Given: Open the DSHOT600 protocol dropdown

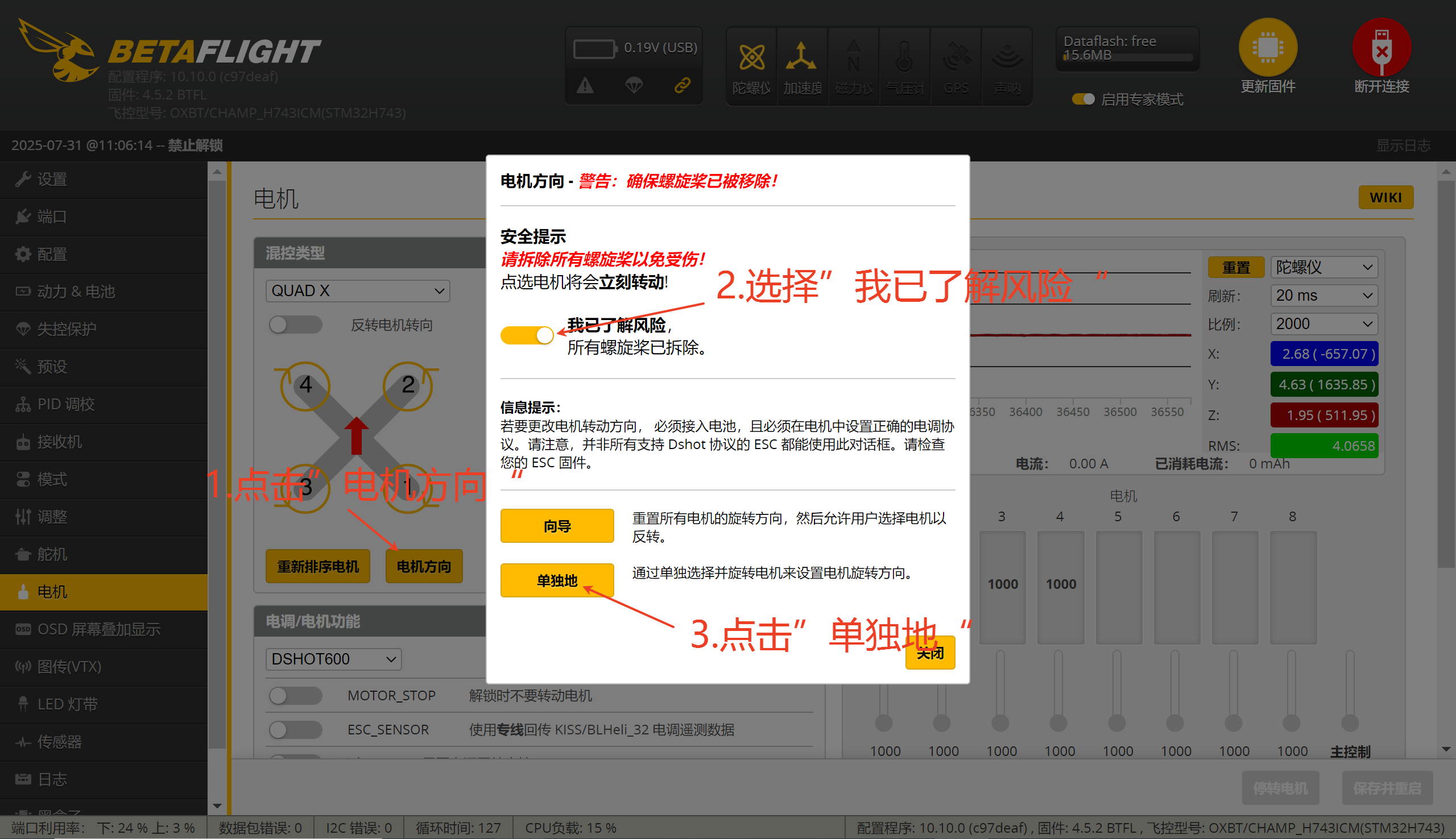Looking at the screenshot, I should click(333, 659).
